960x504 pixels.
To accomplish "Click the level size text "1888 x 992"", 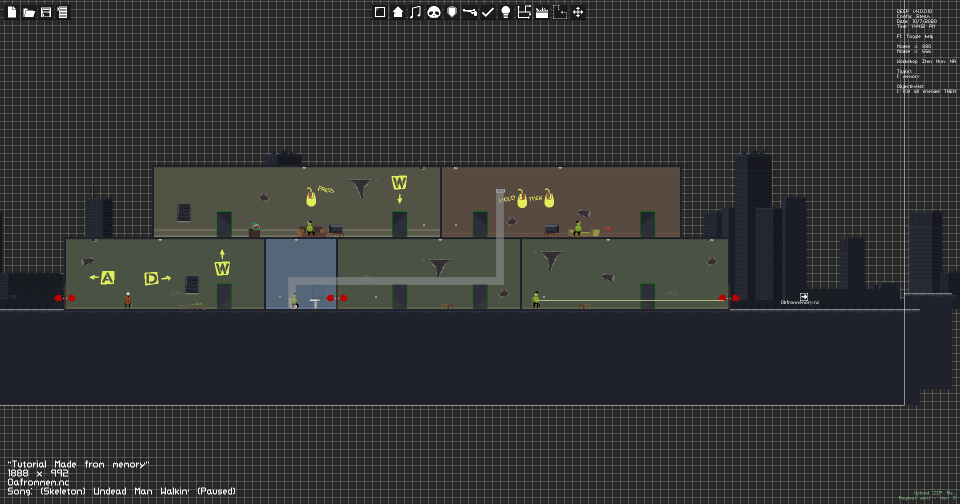I will point(38,473).
